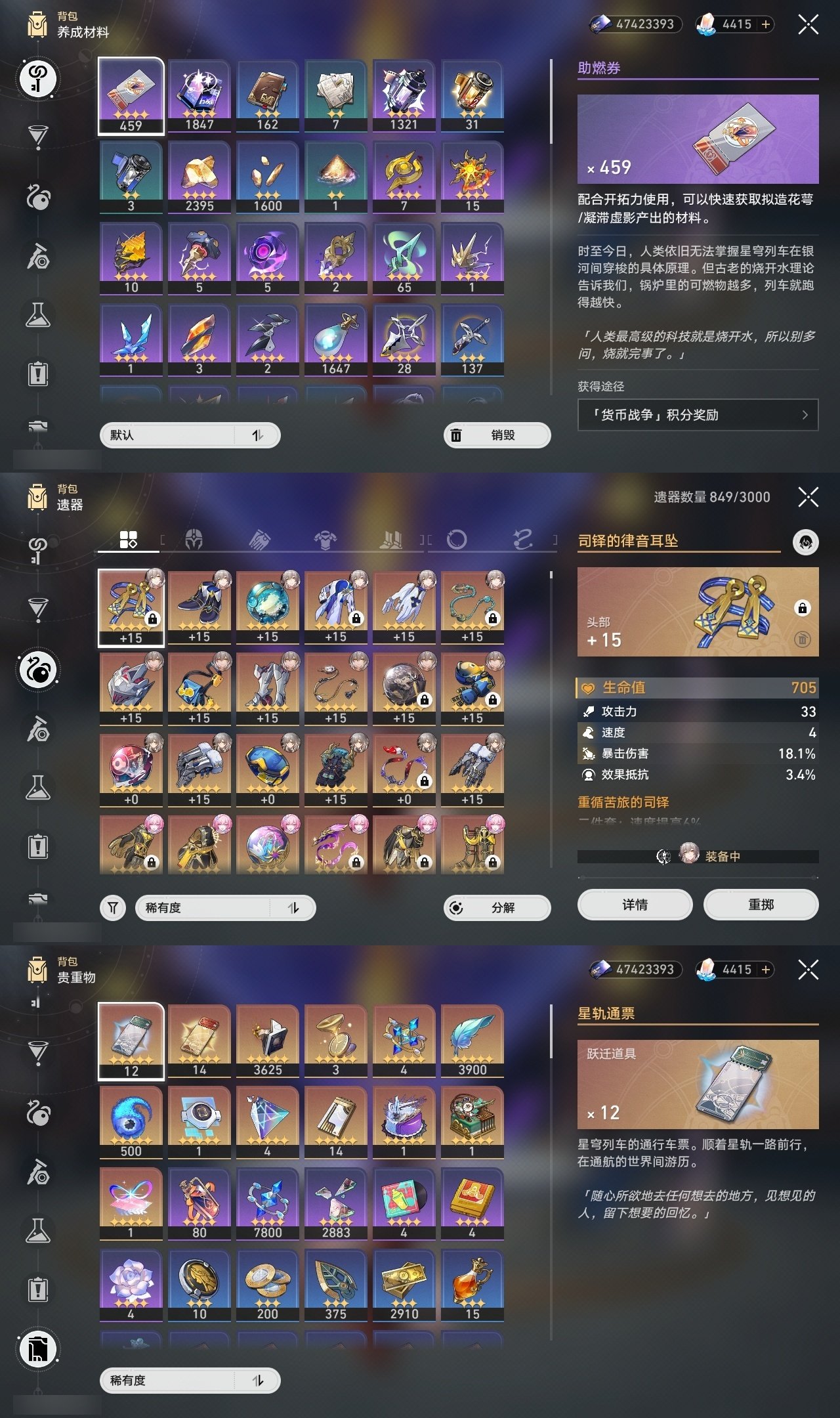Open the relic filter funnel icon

point(113,908)
